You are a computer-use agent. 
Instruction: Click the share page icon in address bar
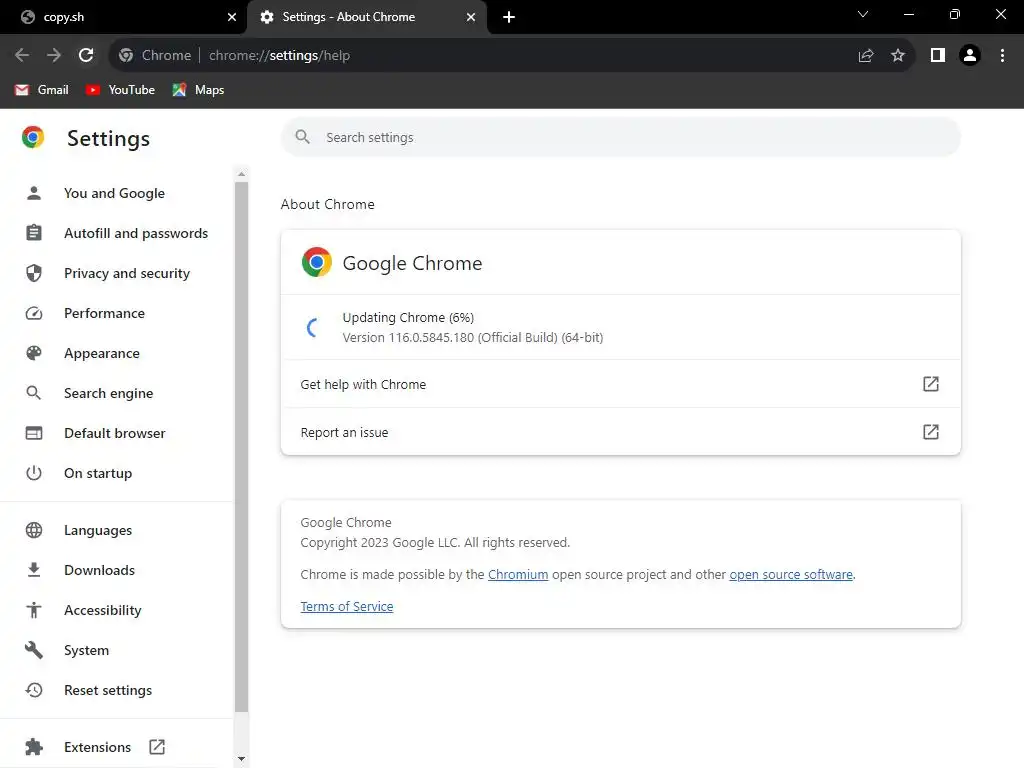click(x=866, y=56)
